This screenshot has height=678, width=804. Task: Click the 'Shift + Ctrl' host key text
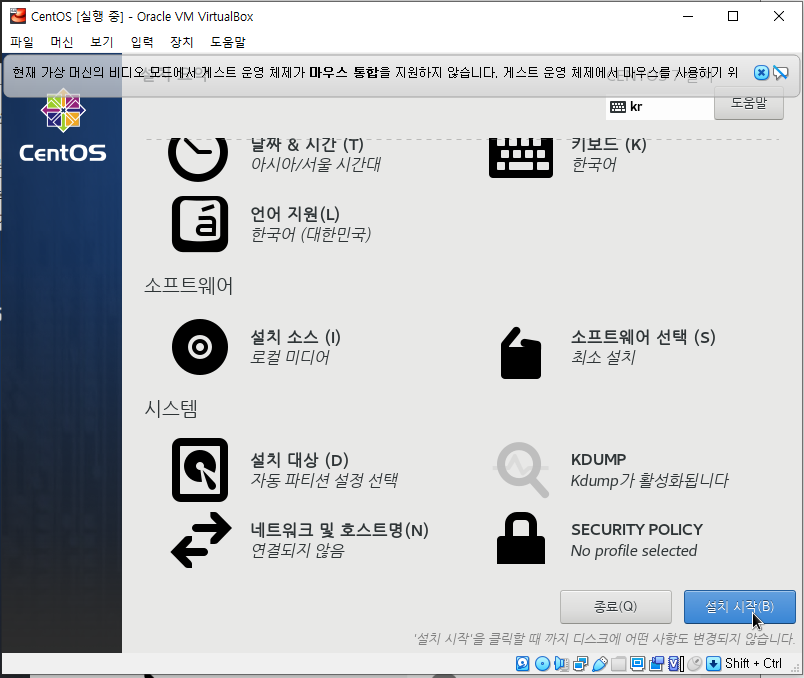pyautogui.click(x=753, y=664)
